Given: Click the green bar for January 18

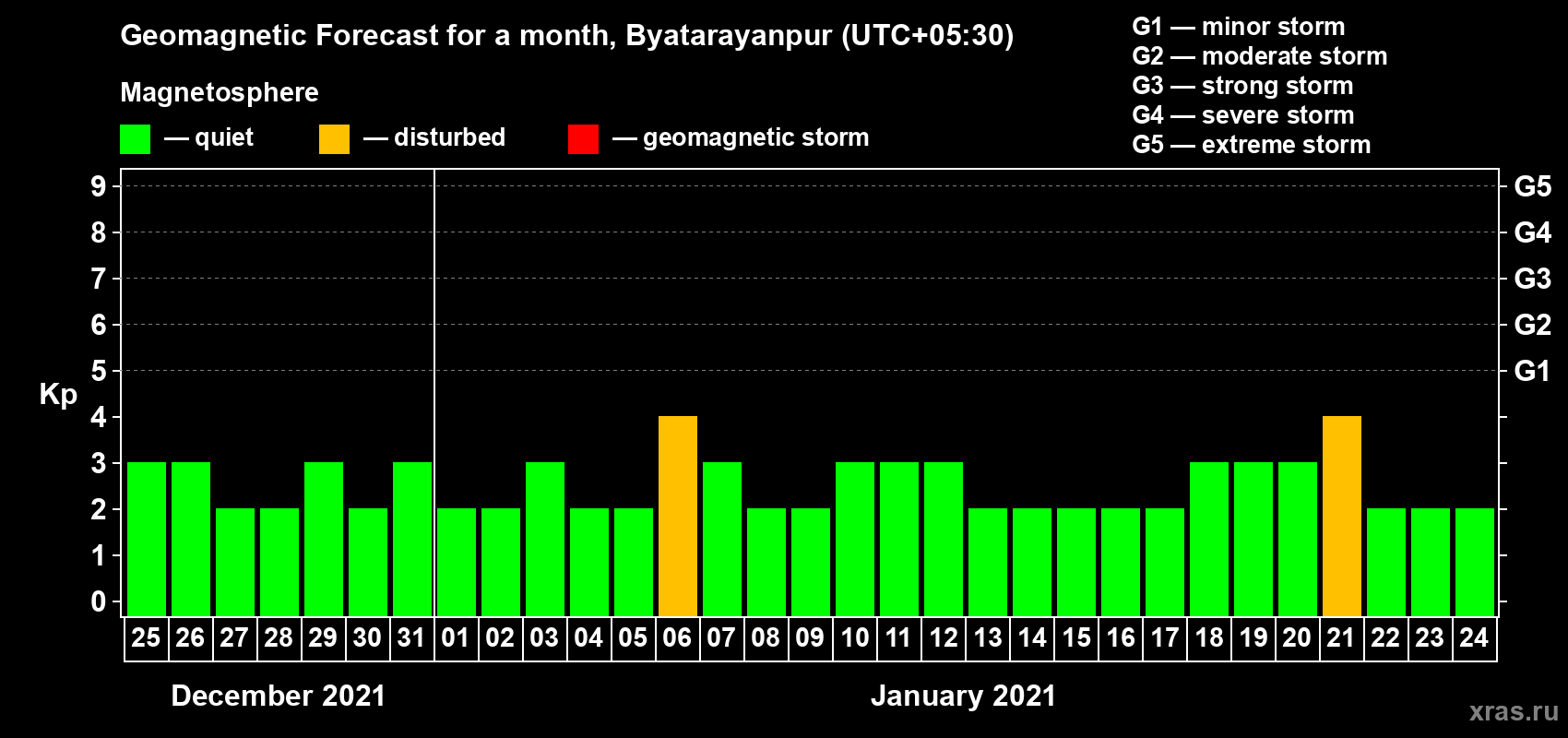Looking at the screenshot, I should [x=1209, y=540].
